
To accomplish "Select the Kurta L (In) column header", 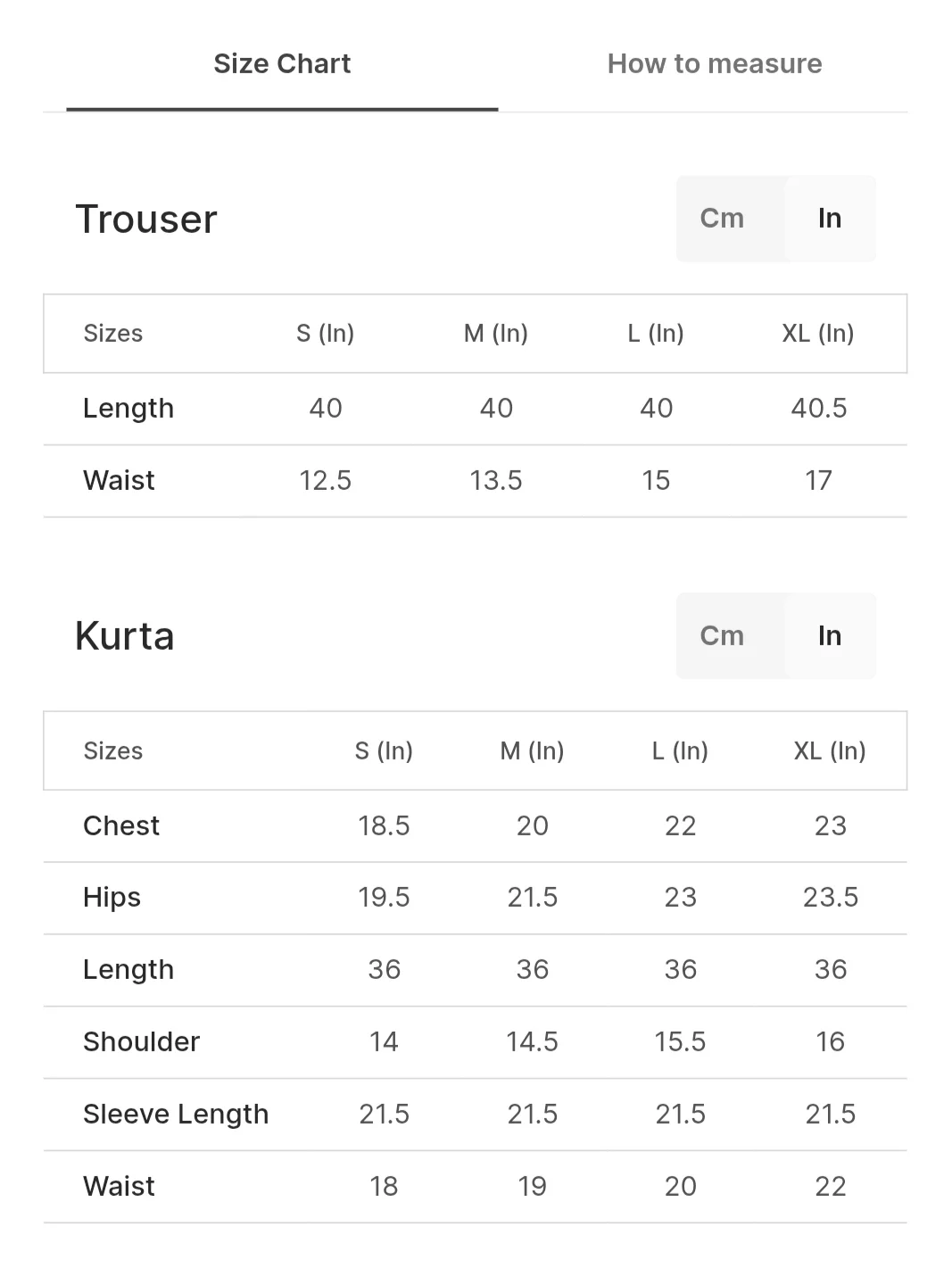I will tap(680, 751).
